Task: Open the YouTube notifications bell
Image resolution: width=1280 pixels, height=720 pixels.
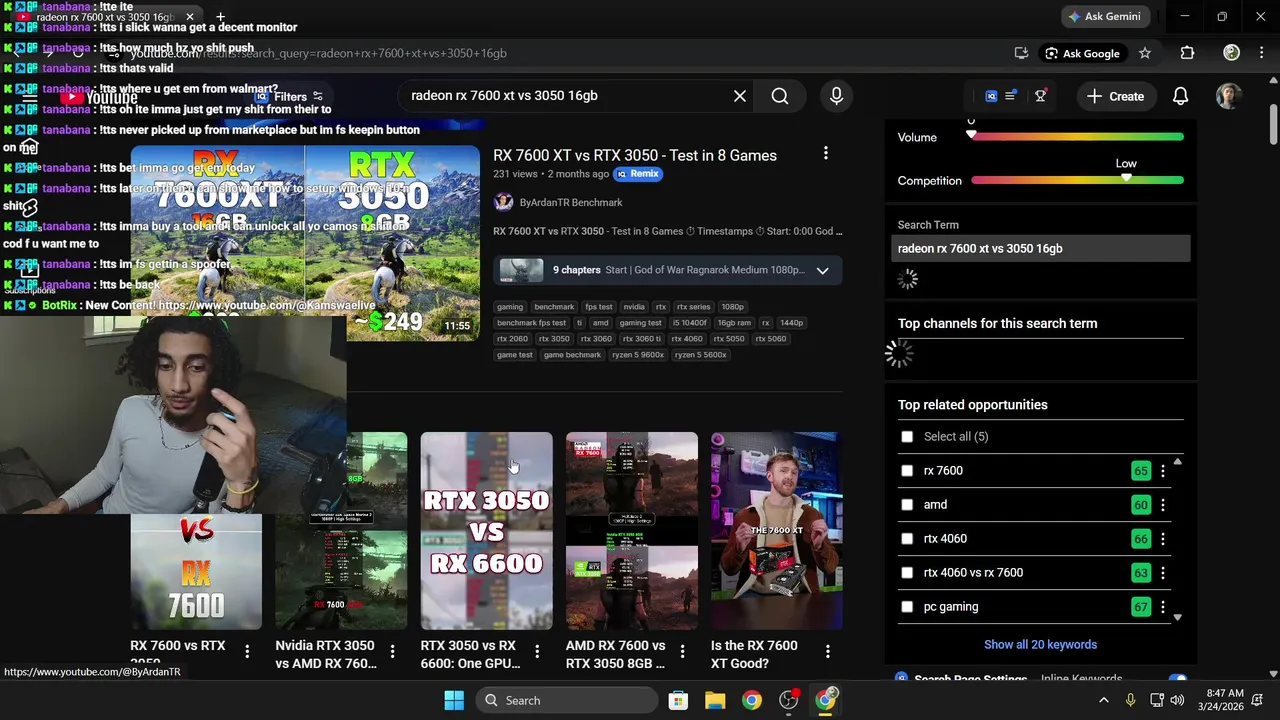Action: (x=1180, y=96)
